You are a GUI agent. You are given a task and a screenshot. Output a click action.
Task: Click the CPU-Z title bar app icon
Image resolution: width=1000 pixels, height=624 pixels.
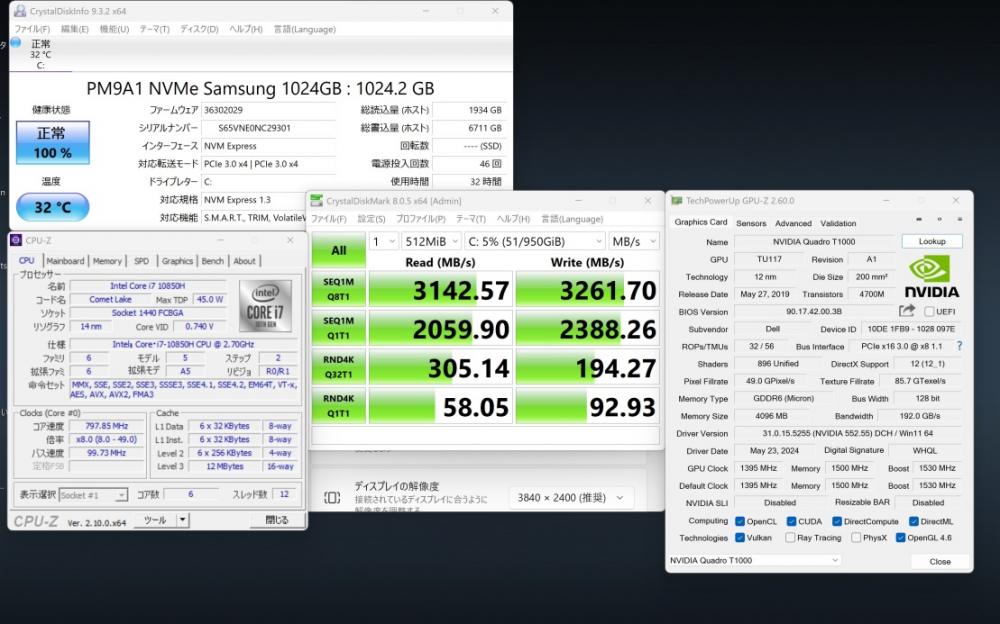point(17,240)
